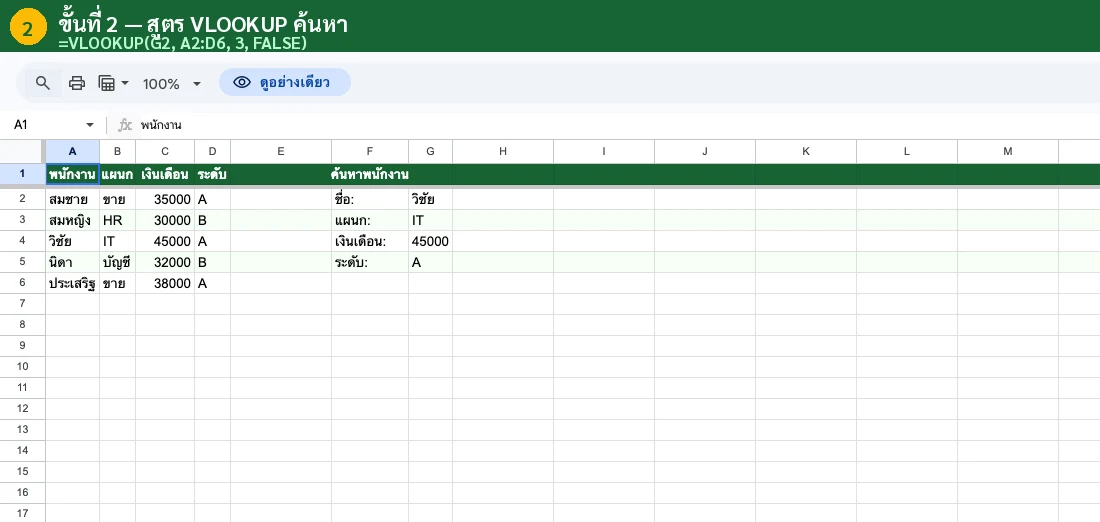Select column E header
Image resolution: width=1100 pixels, height=522 pixels.
click(x=281, y=151)
